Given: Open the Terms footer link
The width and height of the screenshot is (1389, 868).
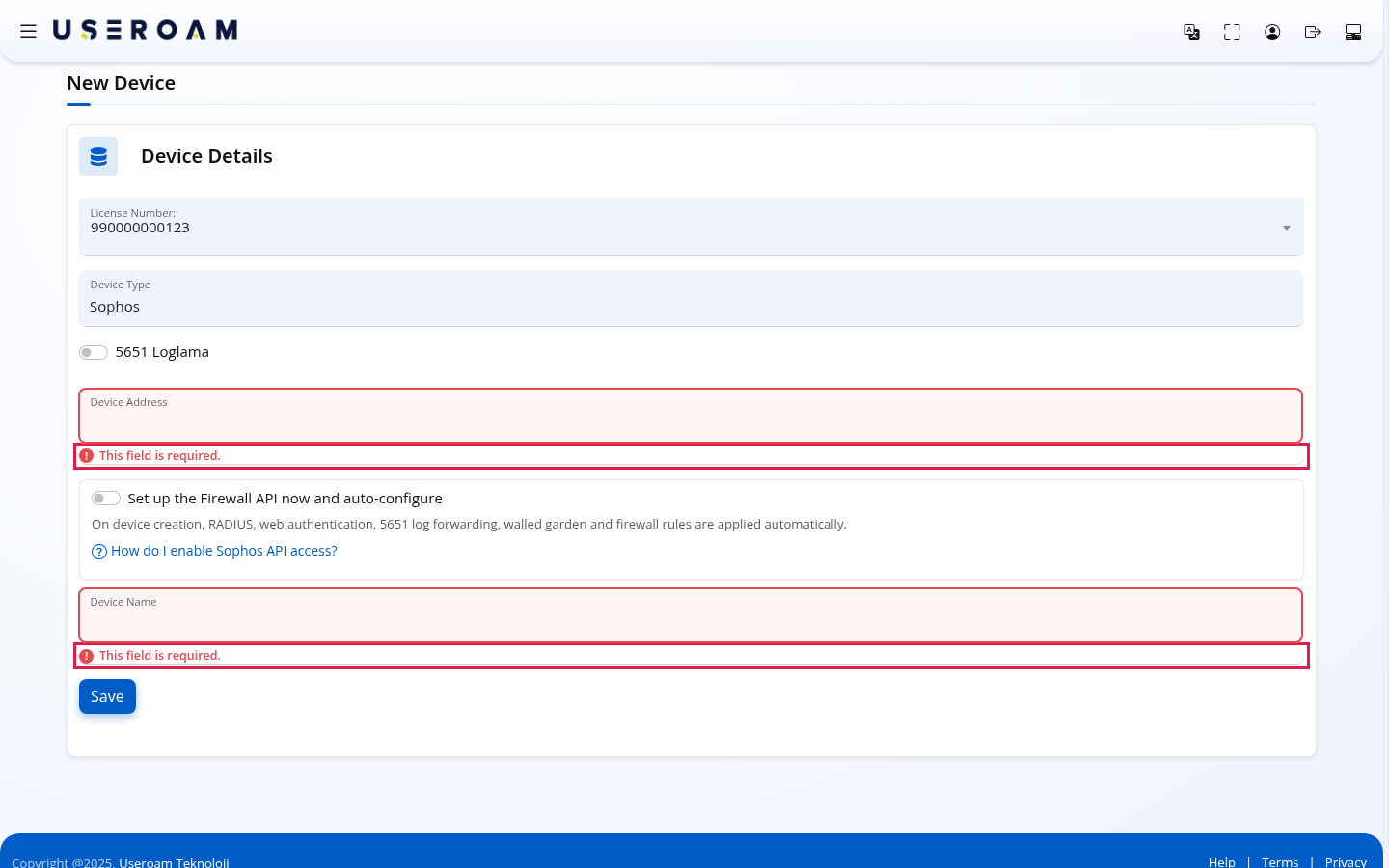Looking at the screenshot, I should coord(1280,862).
